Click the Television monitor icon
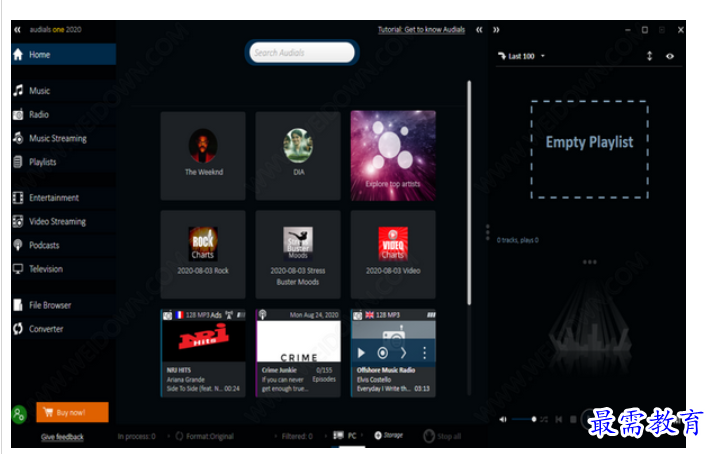This screenshot has width=712, height=454. click(x=18, y=269)
